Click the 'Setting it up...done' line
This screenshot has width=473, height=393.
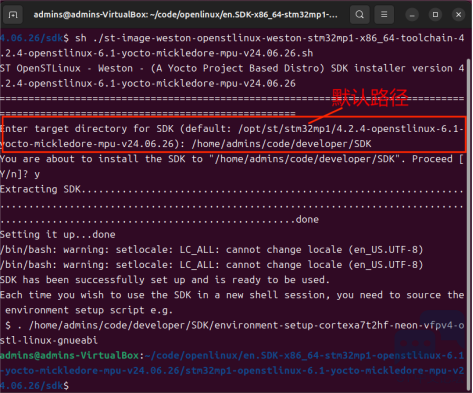pyautogui.click(x=58, y=234)
